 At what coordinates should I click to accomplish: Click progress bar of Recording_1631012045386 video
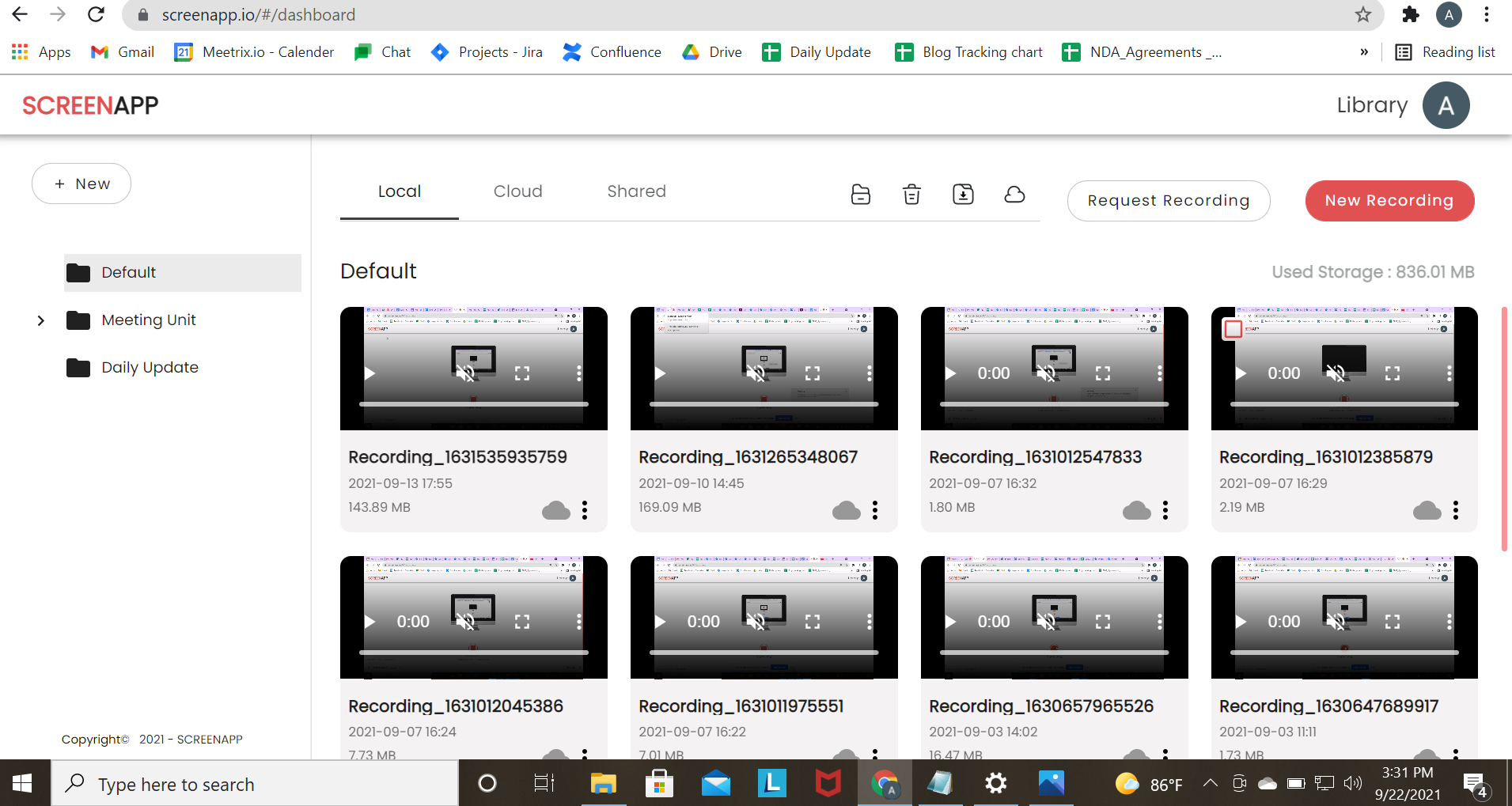click(473, 653)
